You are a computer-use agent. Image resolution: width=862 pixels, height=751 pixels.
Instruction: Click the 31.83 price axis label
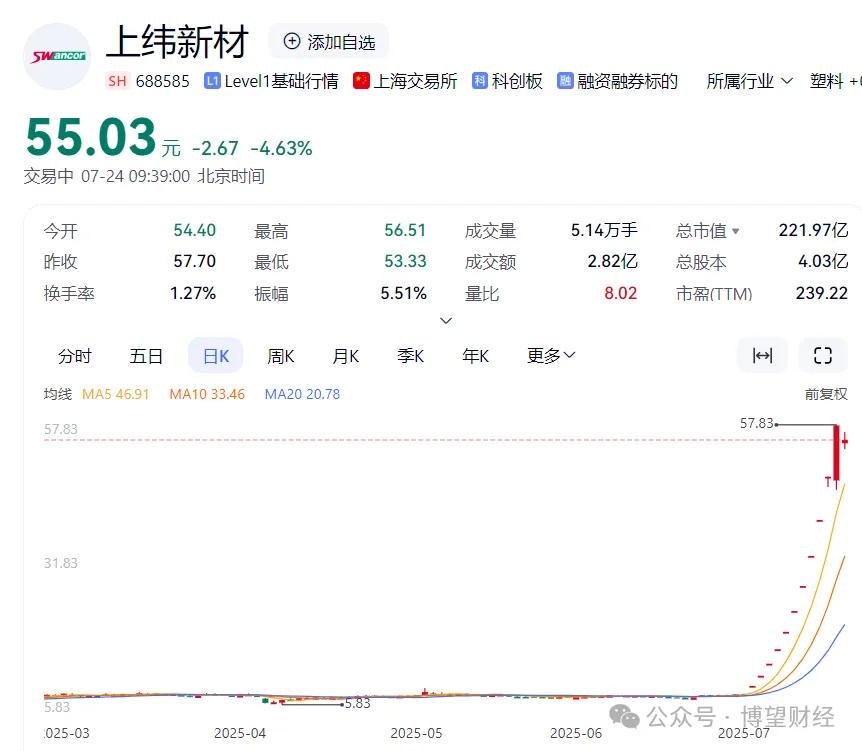tap(61, 563)
